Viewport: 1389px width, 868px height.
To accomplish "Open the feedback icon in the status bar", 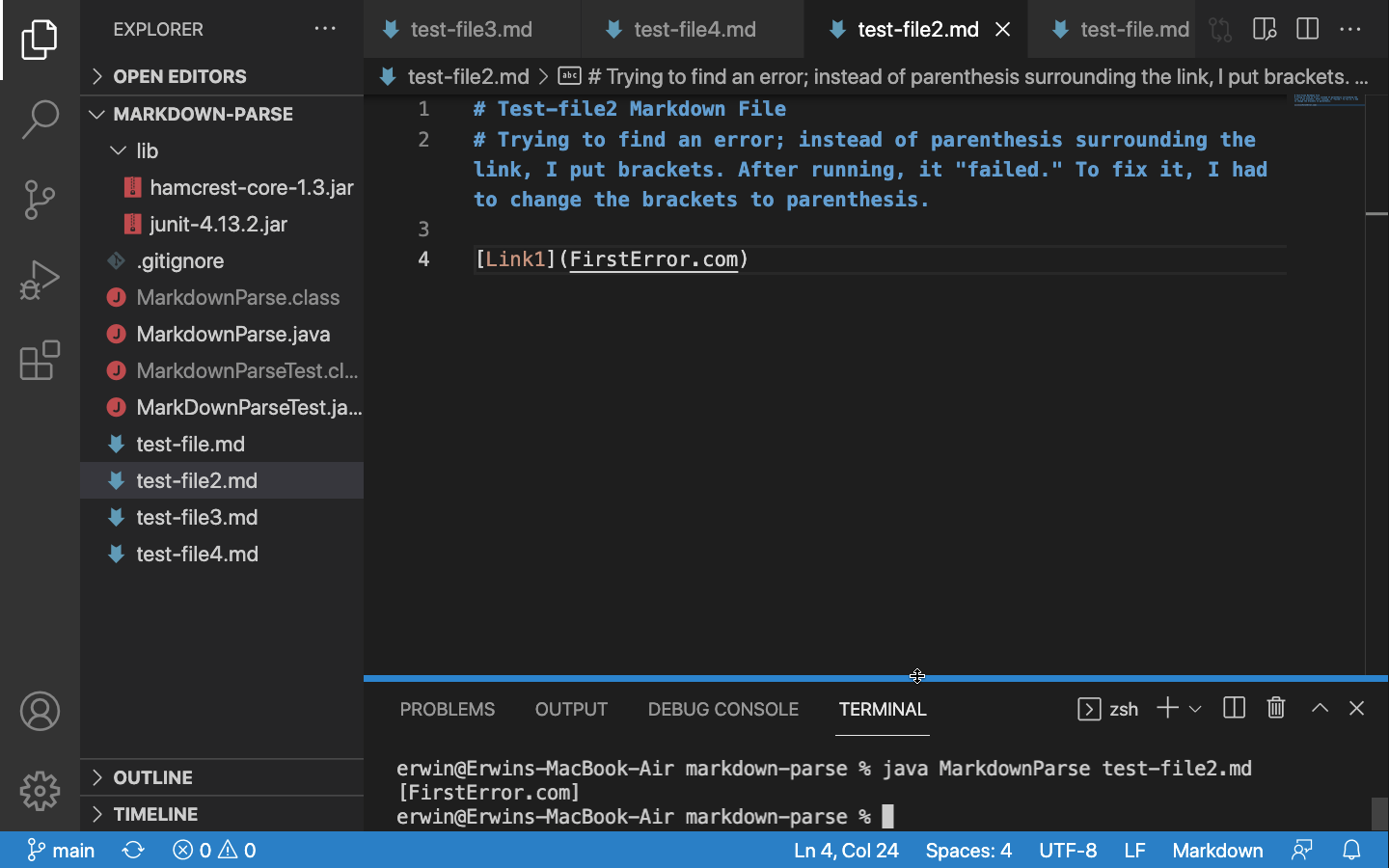I will [1302, 850].
